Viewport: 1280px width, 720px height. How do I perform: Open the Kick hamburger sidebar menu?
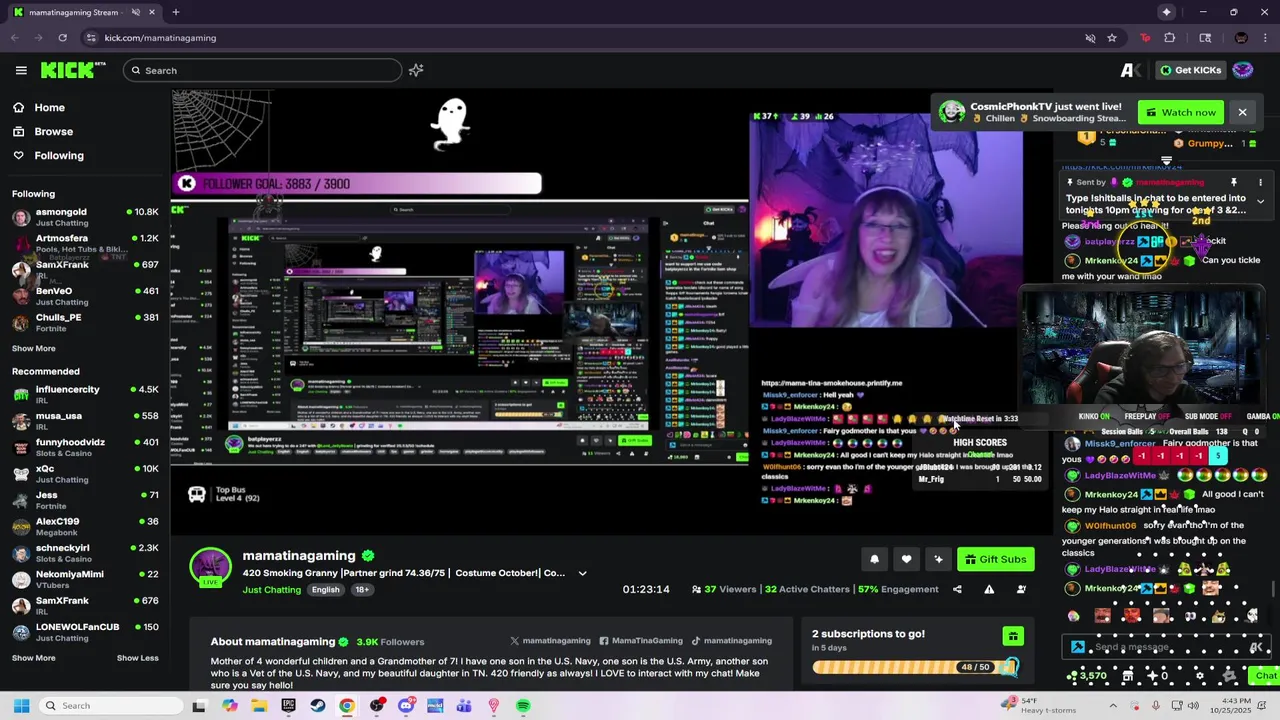(21, 70)
